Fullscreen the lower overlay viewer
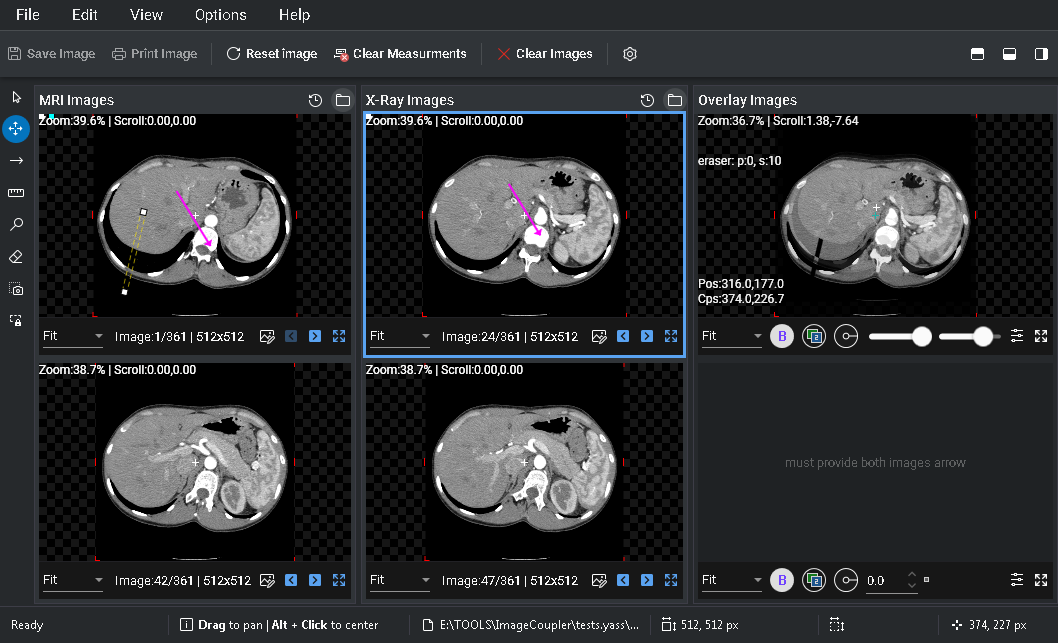The height and width of the screenshot is (643, 1058). click(1041, 580)
